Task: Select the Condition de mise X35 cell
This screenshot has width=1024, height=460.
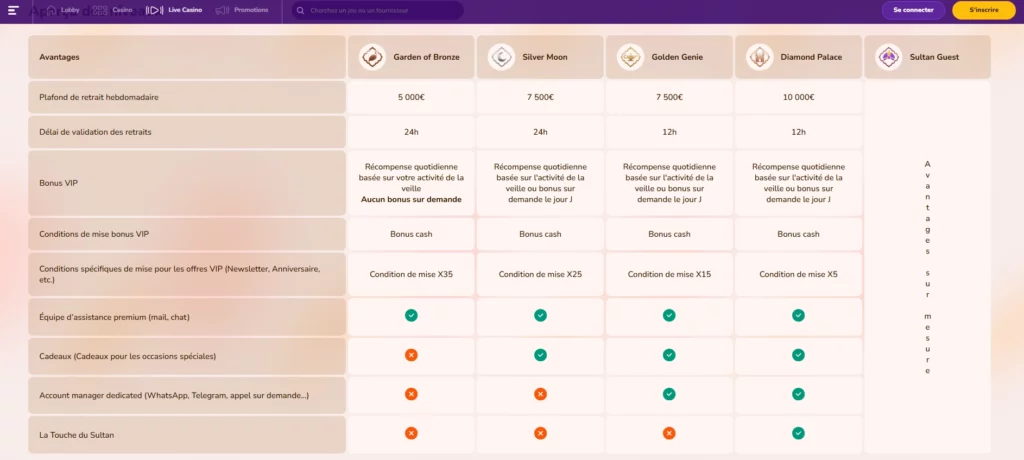Action: (411, 274)
